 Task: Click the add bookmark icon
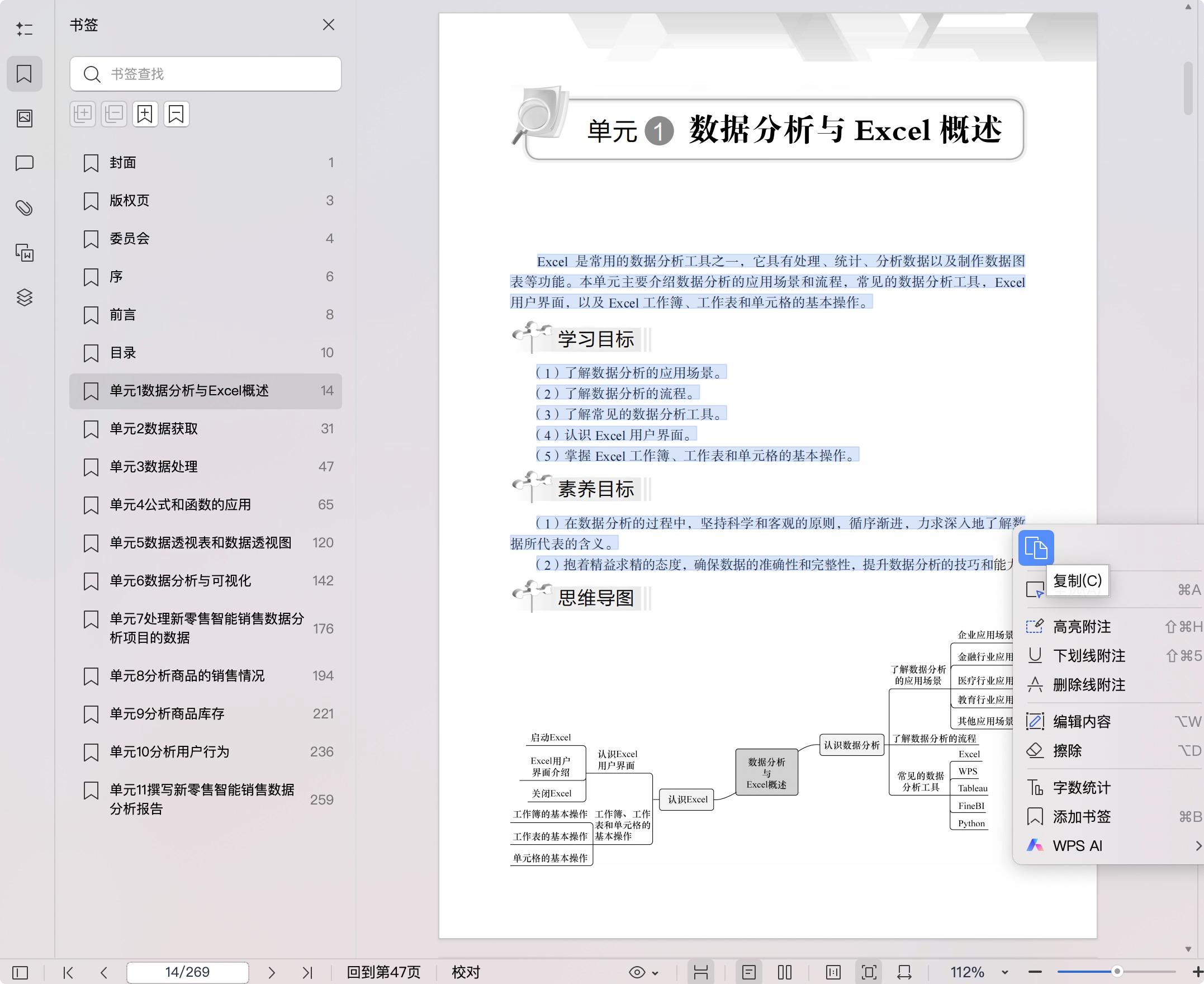tap(145, 114)
